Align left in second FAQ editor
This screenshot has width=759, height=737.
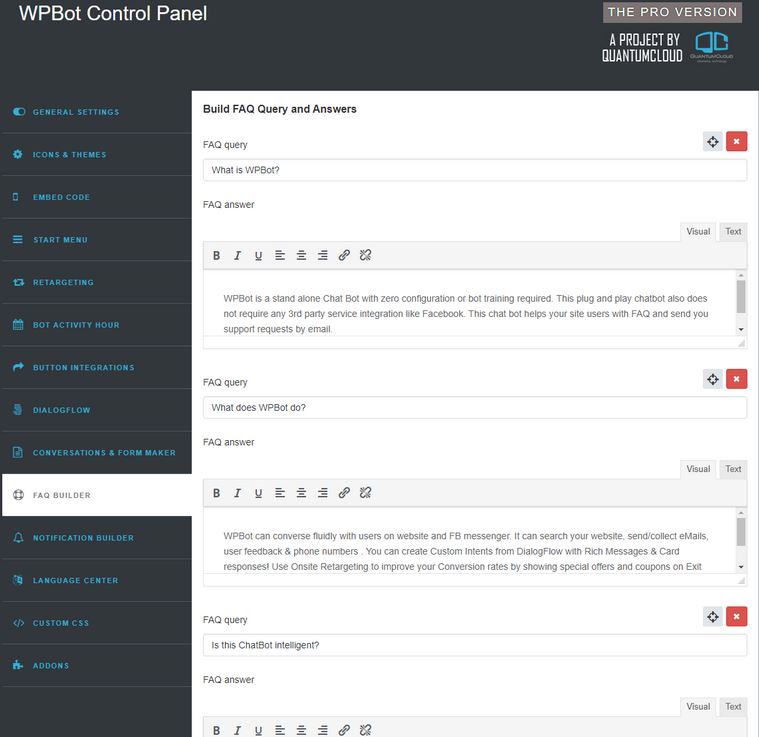click(x=280, y=493)
